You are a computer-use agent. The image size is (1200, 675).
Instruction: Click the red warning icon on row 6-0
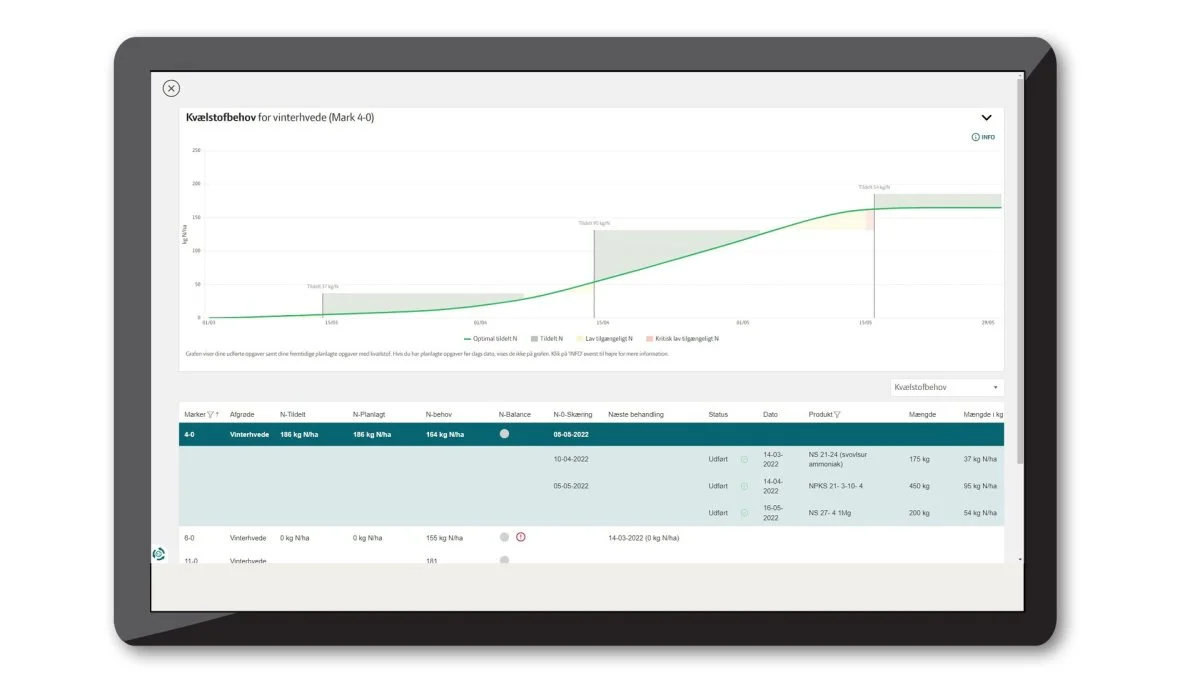(x=521, y=537)
